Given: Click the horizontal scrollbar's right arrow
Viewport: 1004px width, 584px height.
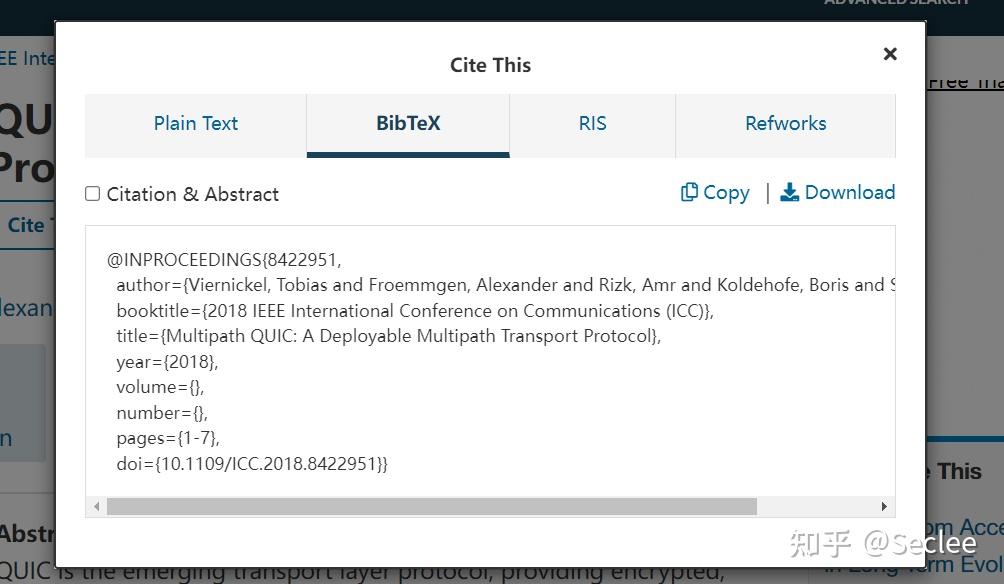Looking at the screenshot, I should (884, 507).
